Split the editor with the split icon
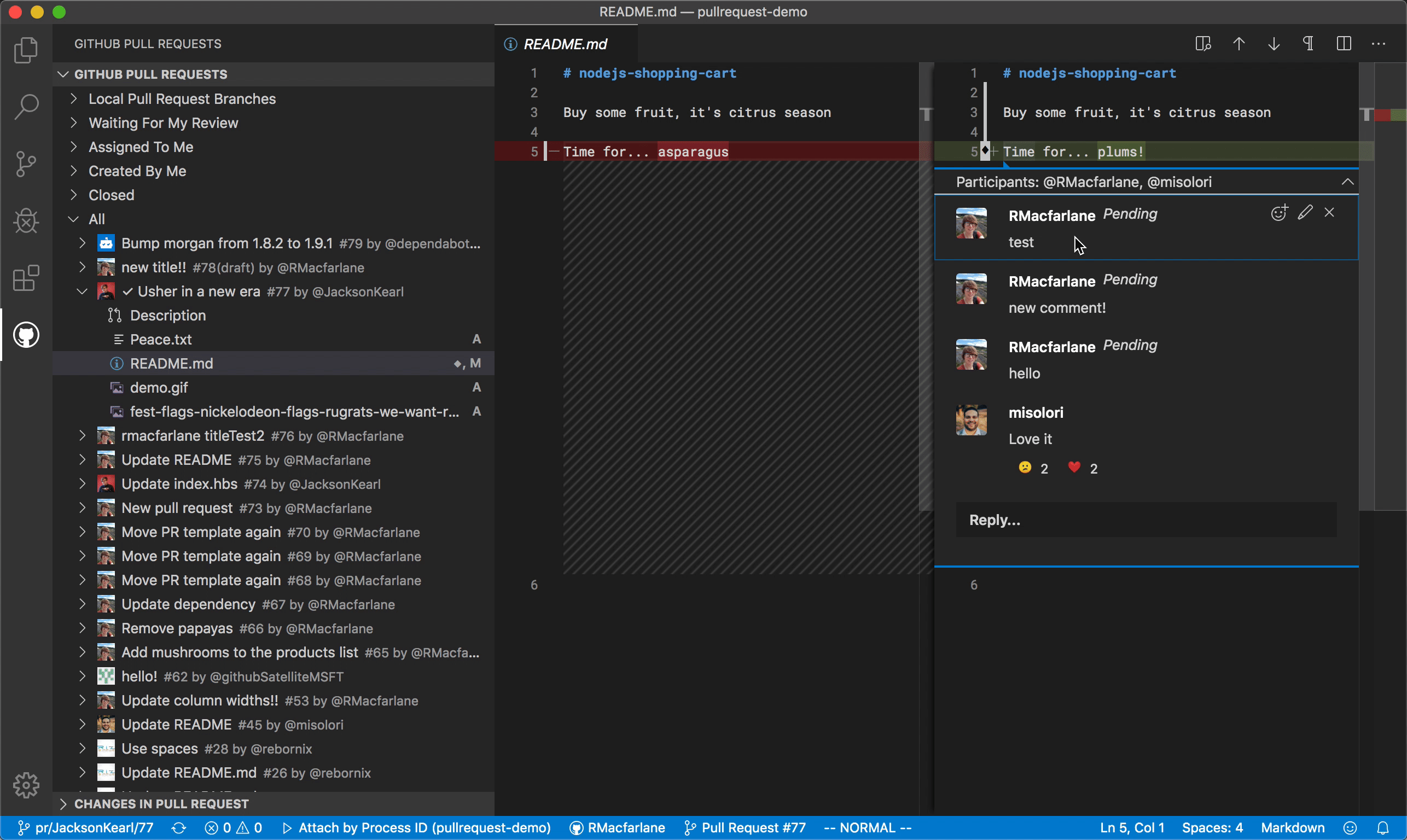 click(x=1344, y=44)
